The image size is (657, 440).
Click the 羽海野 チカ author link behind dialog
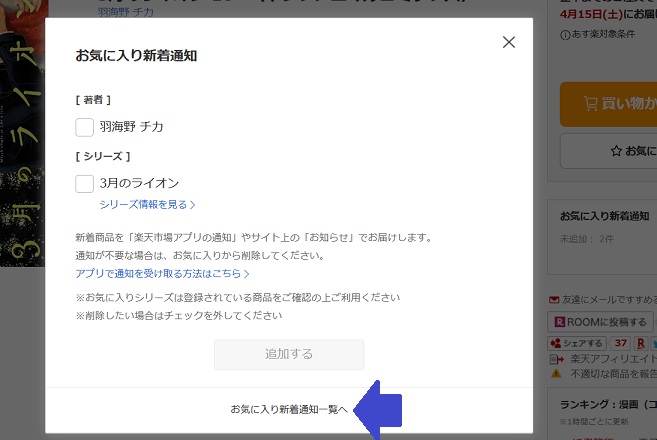[x=126, y=12]
